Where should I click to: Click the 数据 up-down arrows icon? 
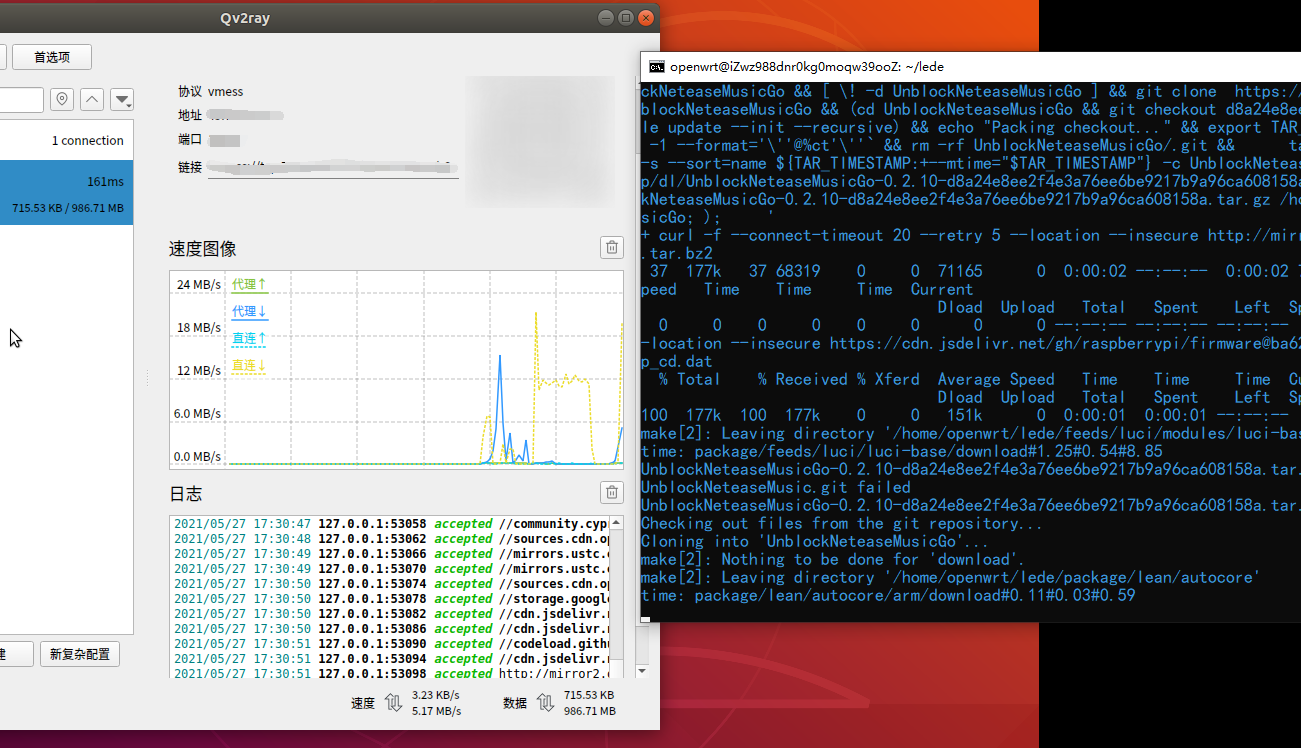click(x=545, y=703)
